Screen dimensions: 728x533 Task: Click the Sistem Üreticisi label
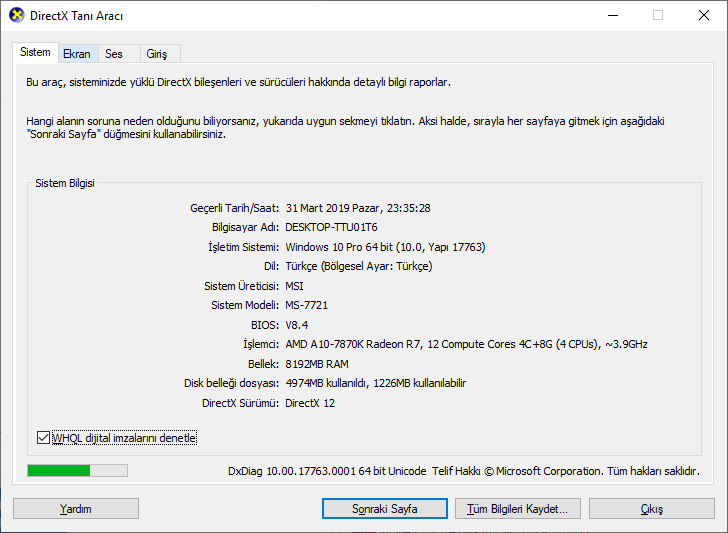[x=241, y=286]
